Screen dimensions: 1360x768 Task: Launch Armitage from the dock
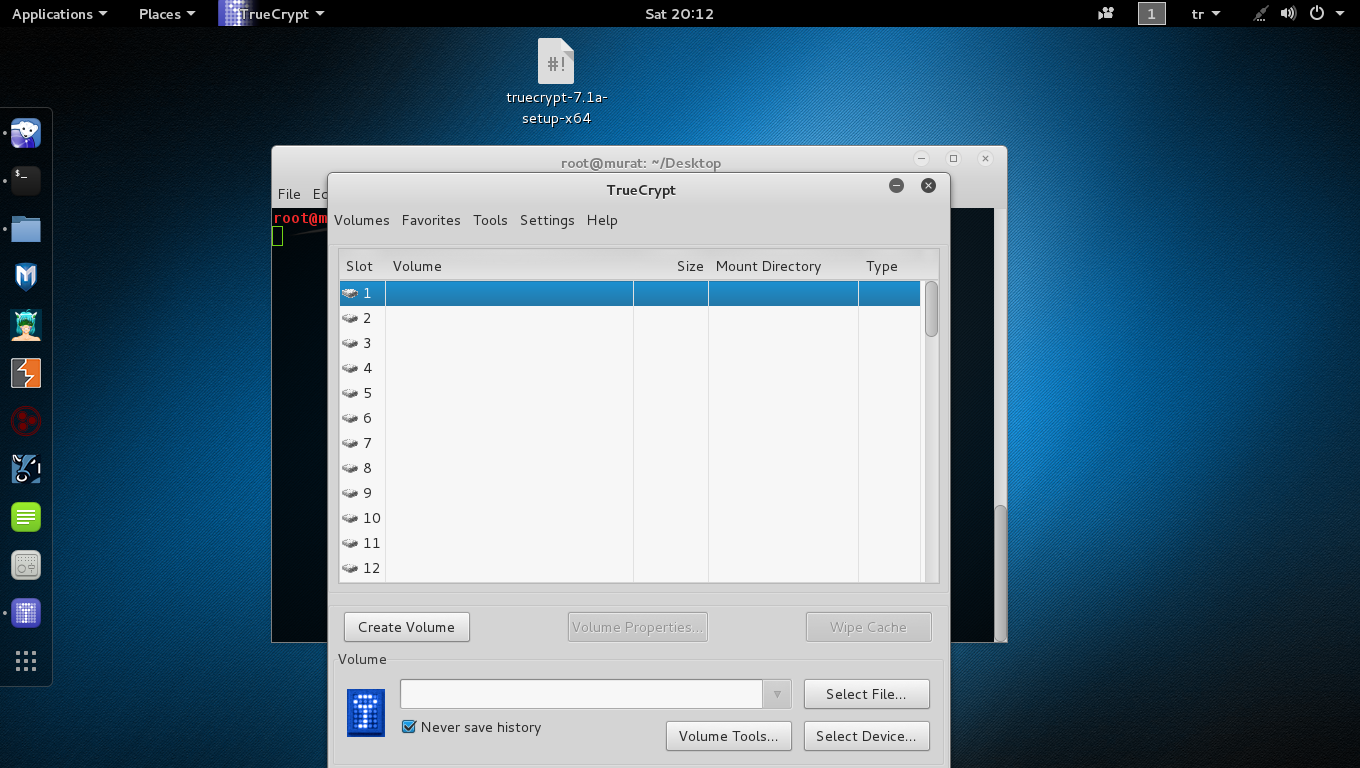(x=26, y=325)
